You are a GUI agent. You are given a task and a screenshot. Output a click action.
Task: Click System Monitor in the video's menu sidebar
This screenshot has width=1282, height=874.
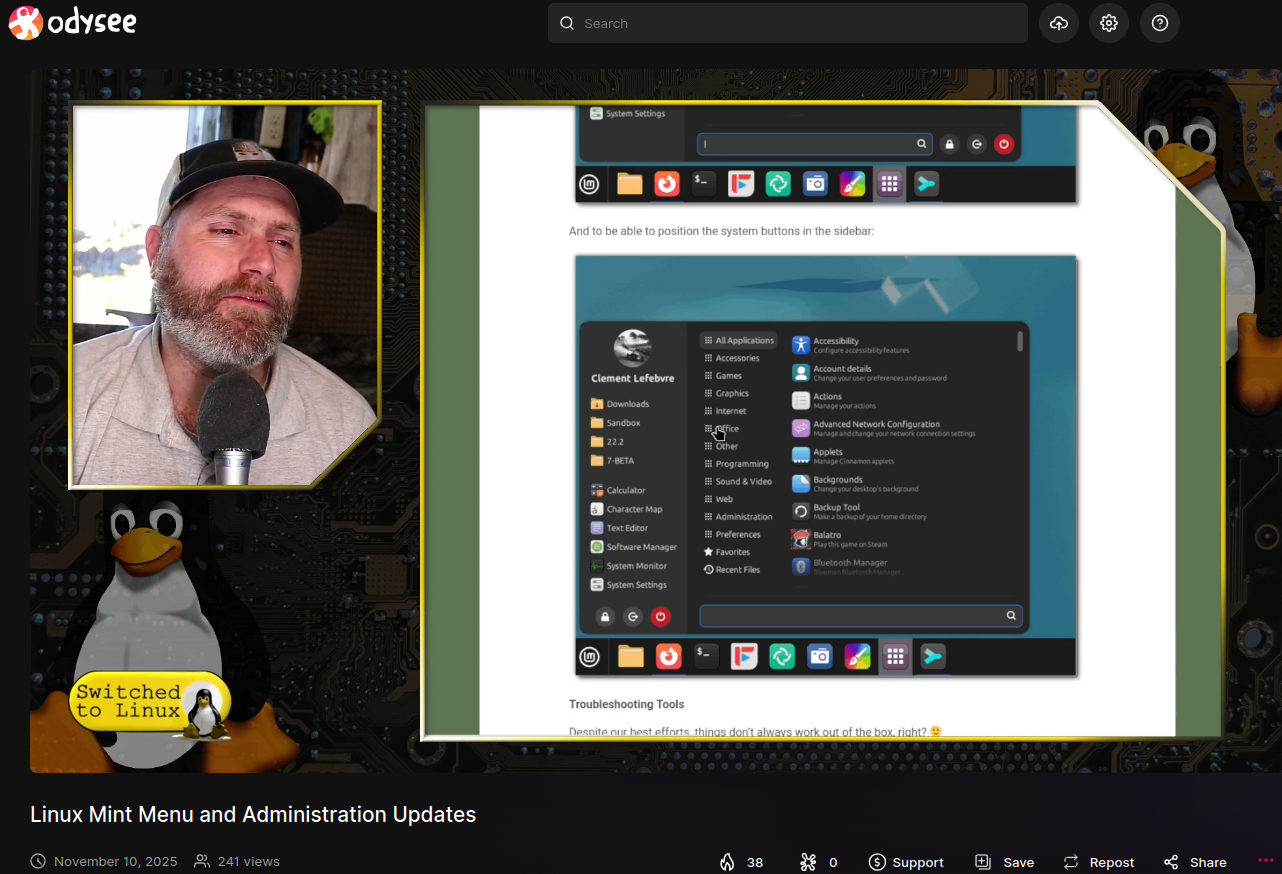(x=629, y=566)
